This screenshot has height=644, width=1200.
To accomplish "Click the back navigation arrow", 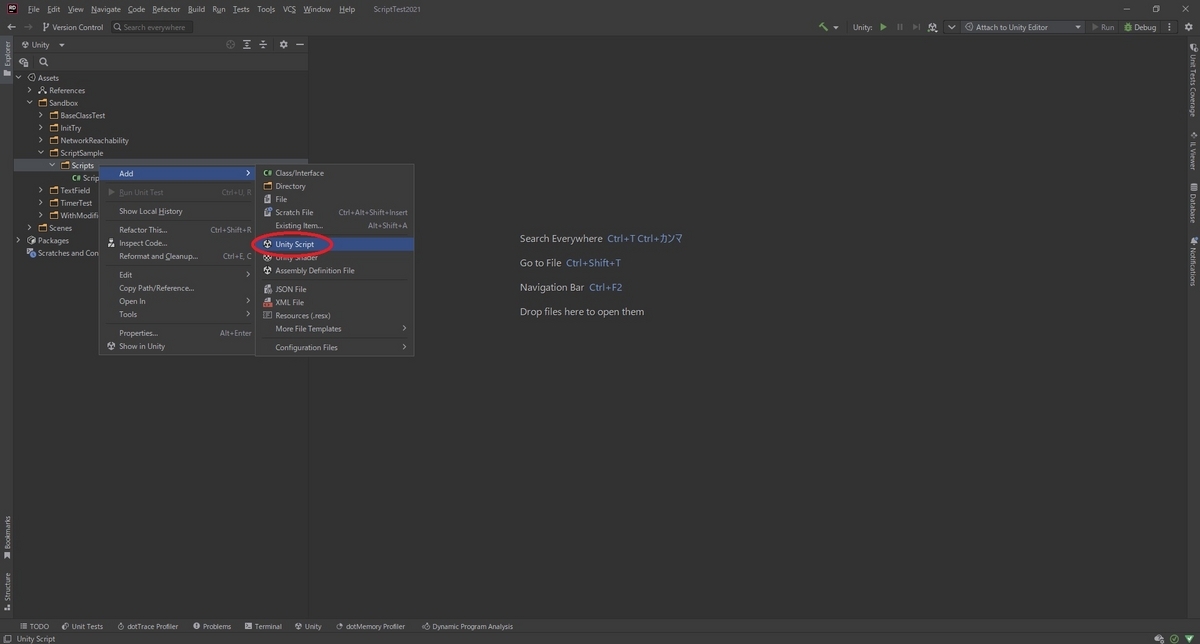I will (x=11, y=27).
